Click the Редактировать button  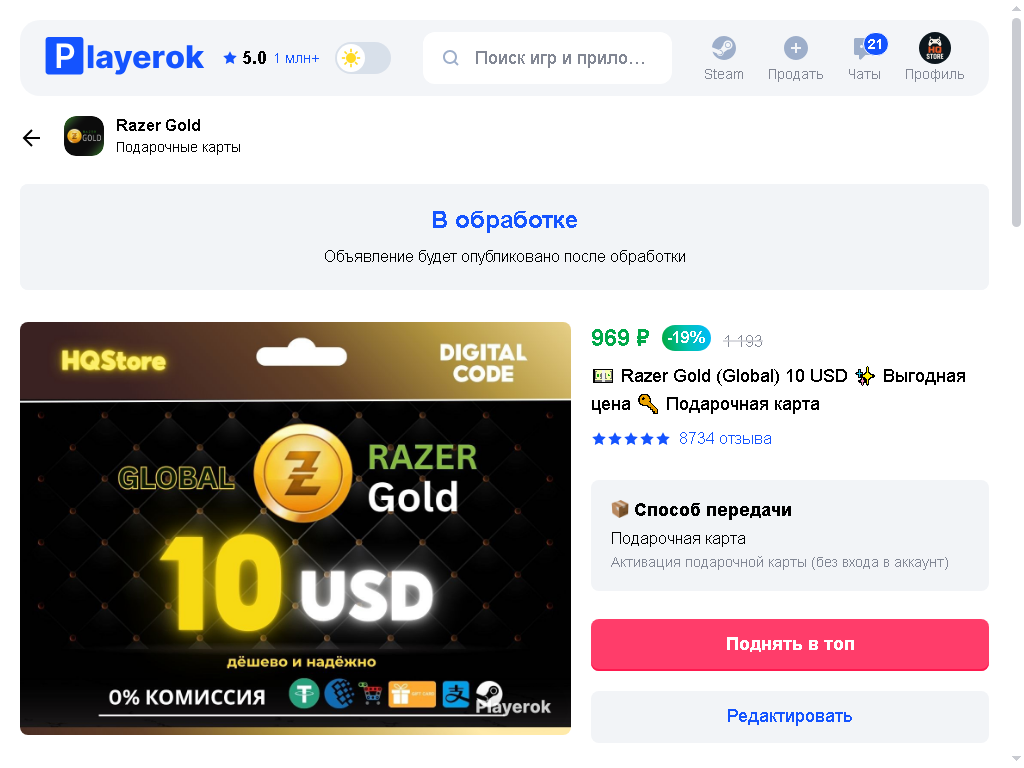click(x=790, y=716)
